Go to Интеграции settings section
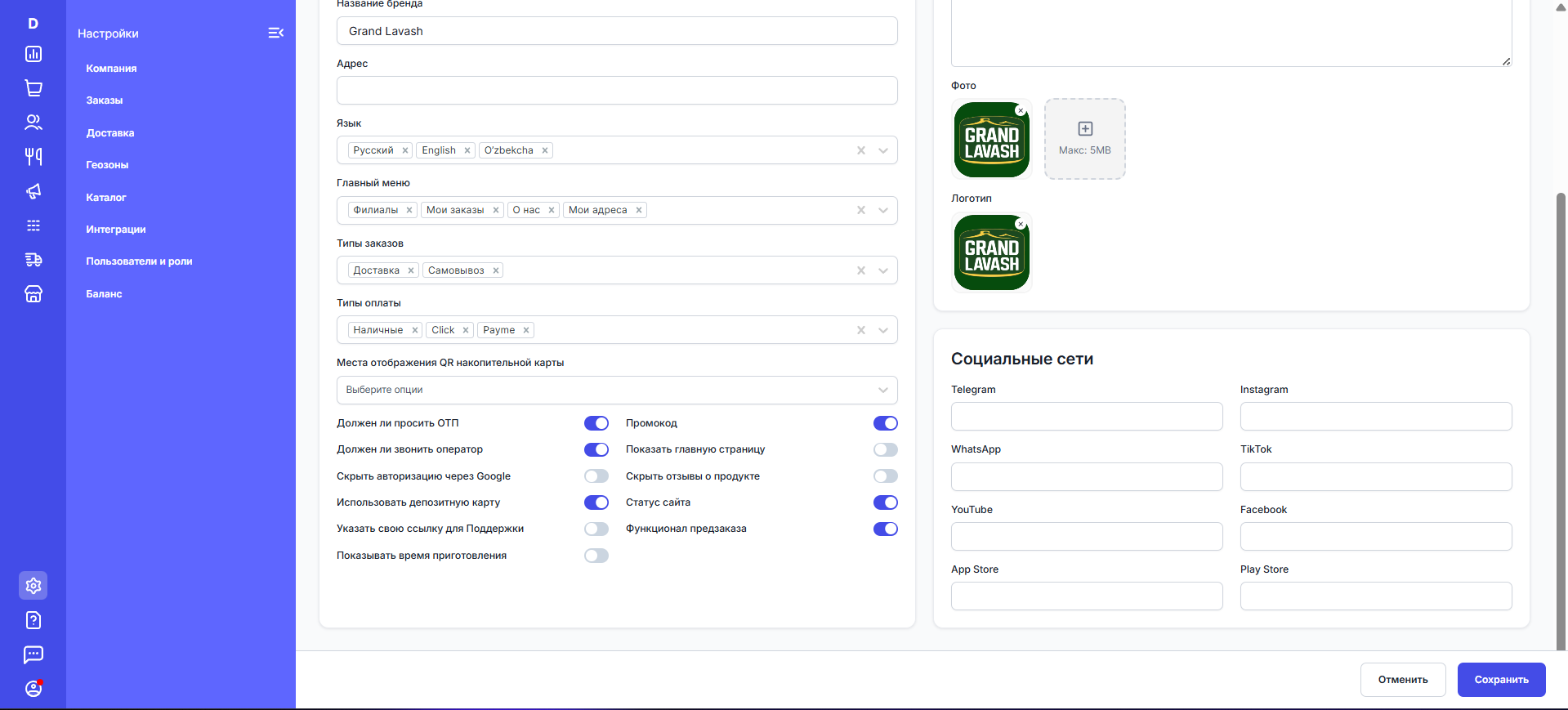This screenshot has width=1568, height=710. pos(116,230)
